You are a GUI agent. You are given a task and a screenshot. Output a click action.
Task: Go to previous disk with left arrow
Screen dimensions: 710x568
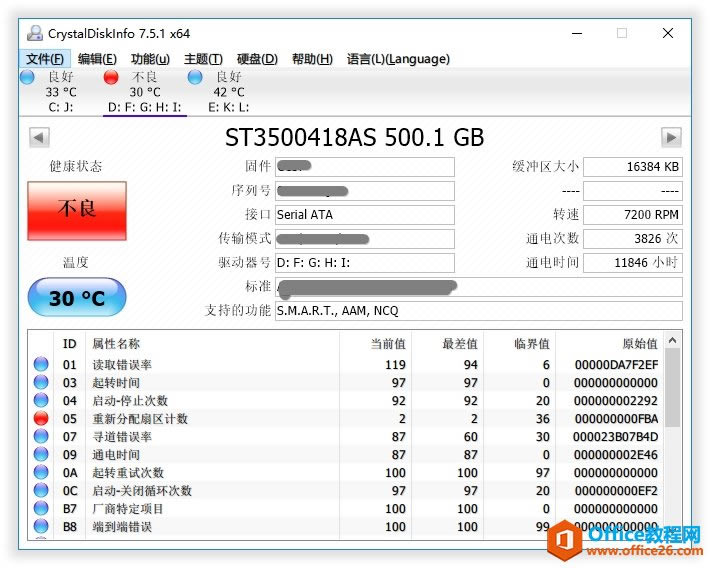(39, 137)
